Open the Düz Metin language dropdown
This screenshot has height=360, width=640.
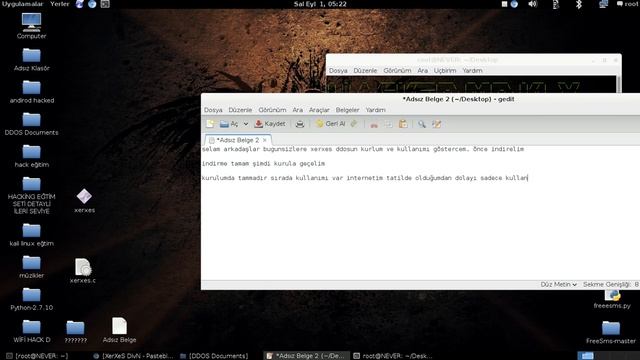coord(558,284)
